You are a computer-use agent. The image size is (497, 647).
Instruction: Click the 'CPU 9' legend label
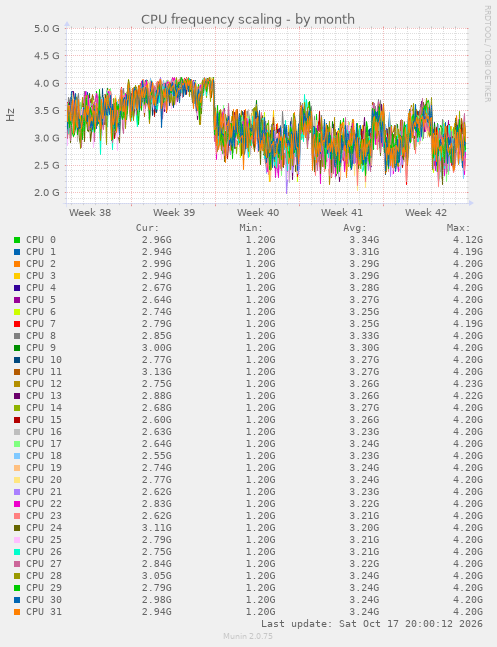tap(41, 347)
